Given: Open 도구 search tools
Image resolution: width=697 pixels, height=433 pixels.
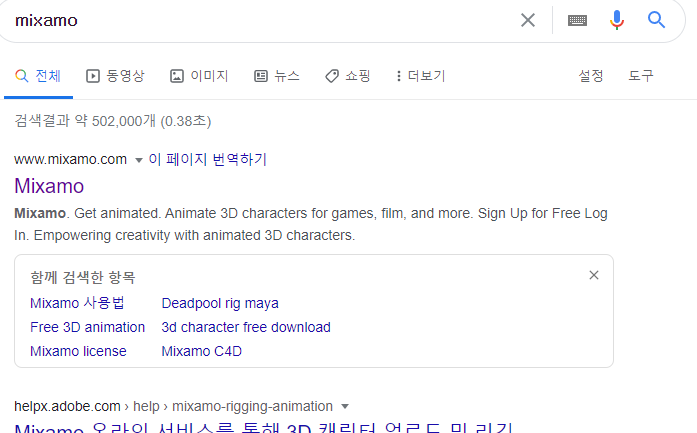Looking at the screenshot, I should click(x=641, y=76).
